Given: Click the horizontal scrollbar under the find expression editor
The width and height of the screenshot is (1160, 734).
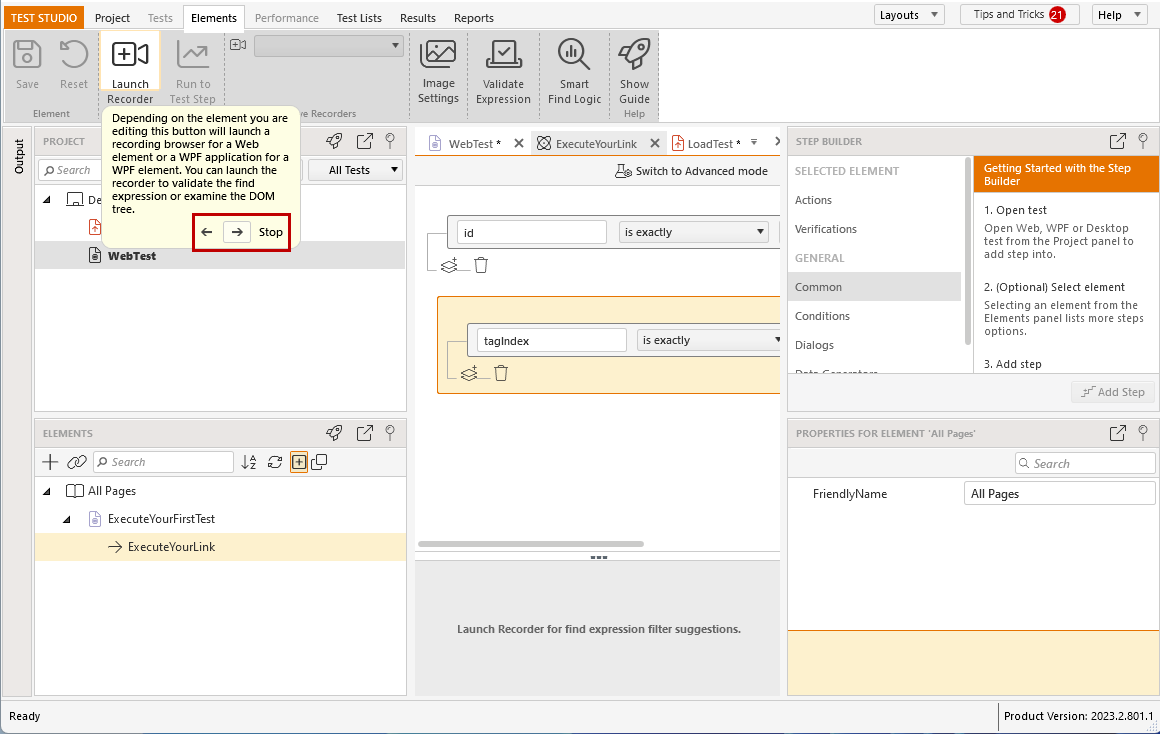Looking at the screenshot, I should pos(530,544).
